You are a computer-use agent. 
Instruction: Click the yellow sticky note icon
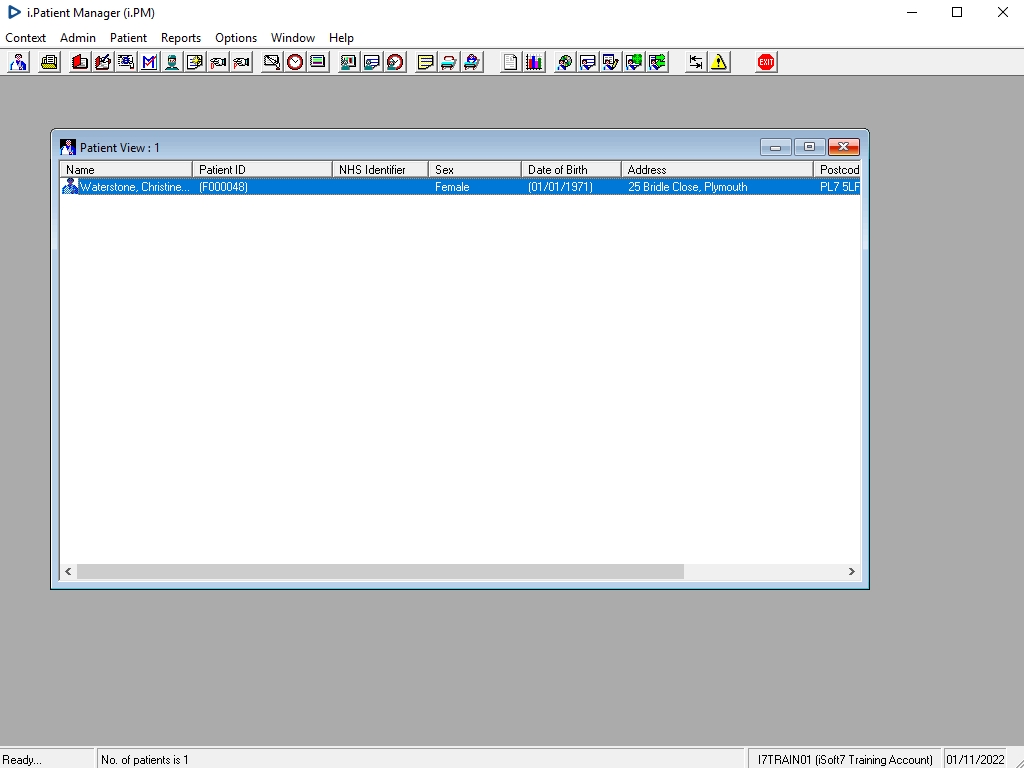[x=426, y=62]
